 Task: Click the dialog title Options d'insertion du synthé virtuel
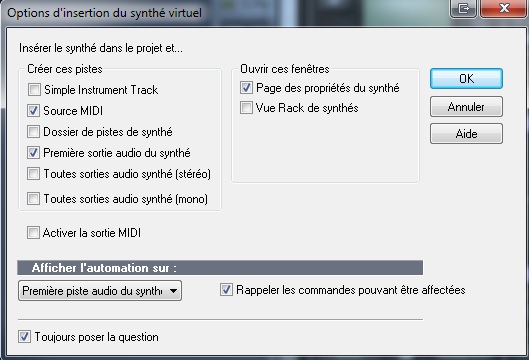105,13
